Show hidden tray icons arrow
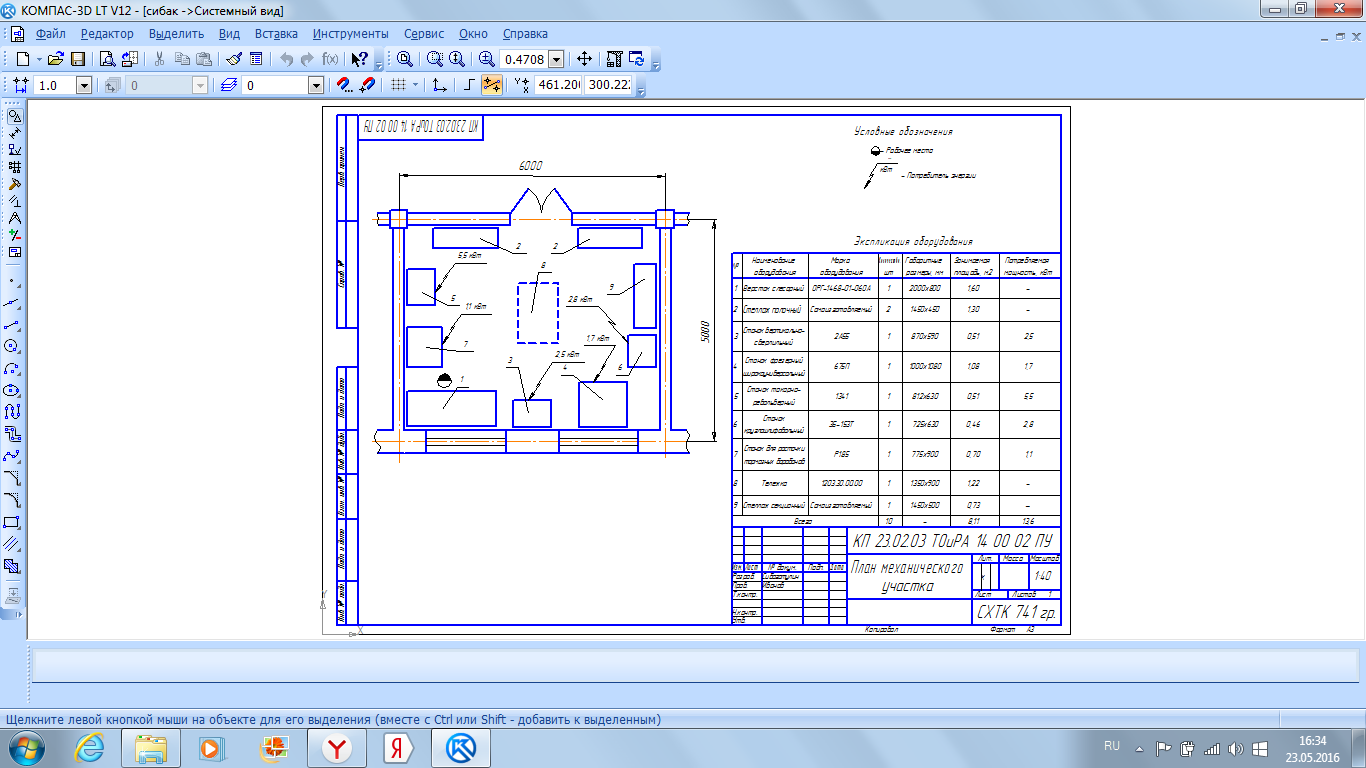Viewport: 1366px width, 768px height. coord(1138,747)
